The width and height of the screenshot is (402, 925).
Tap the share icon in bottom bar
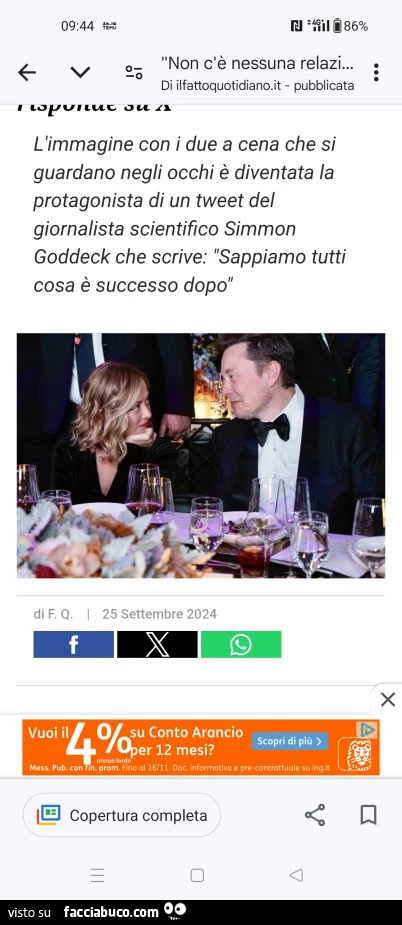[315, 815]
